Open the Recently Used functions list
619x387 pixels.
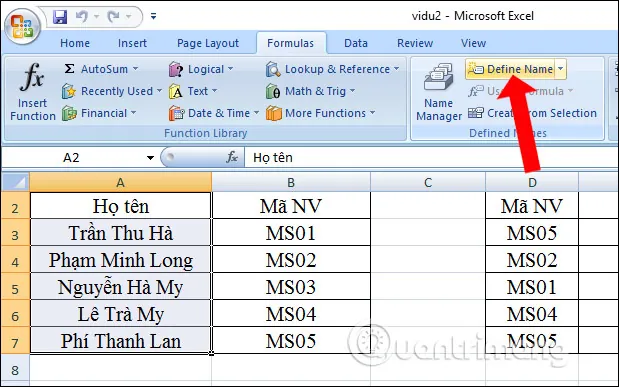[x=112, y=91]
